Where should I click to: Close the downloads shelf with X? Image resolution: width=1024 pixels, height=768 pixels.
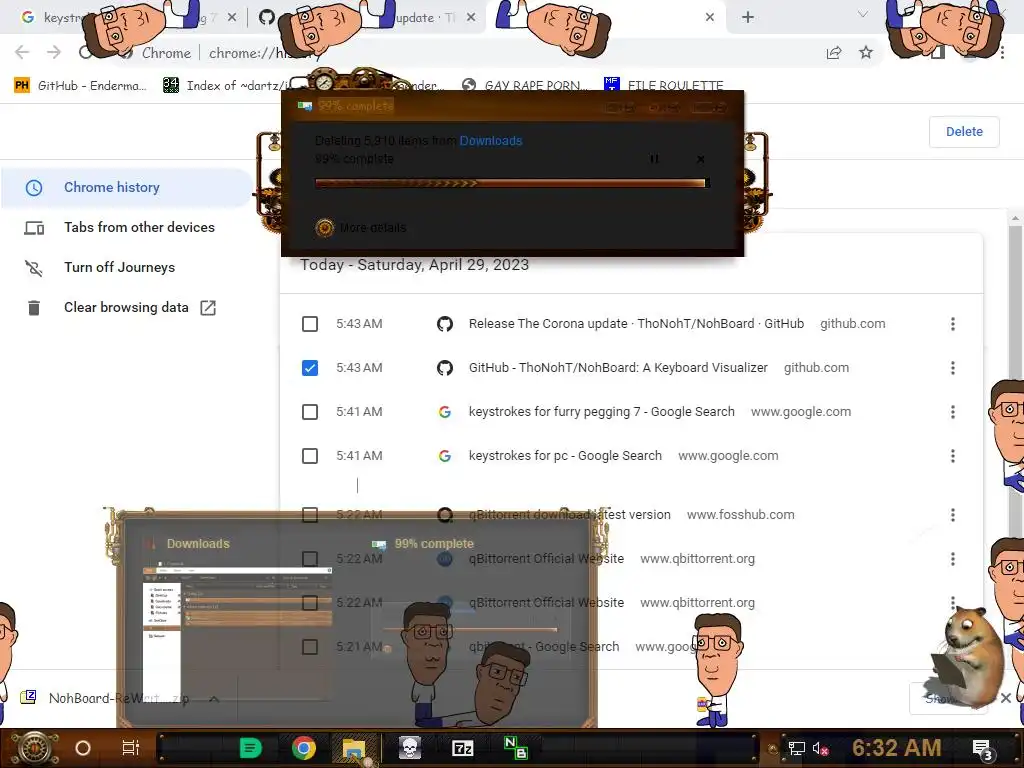point(1006,698)
